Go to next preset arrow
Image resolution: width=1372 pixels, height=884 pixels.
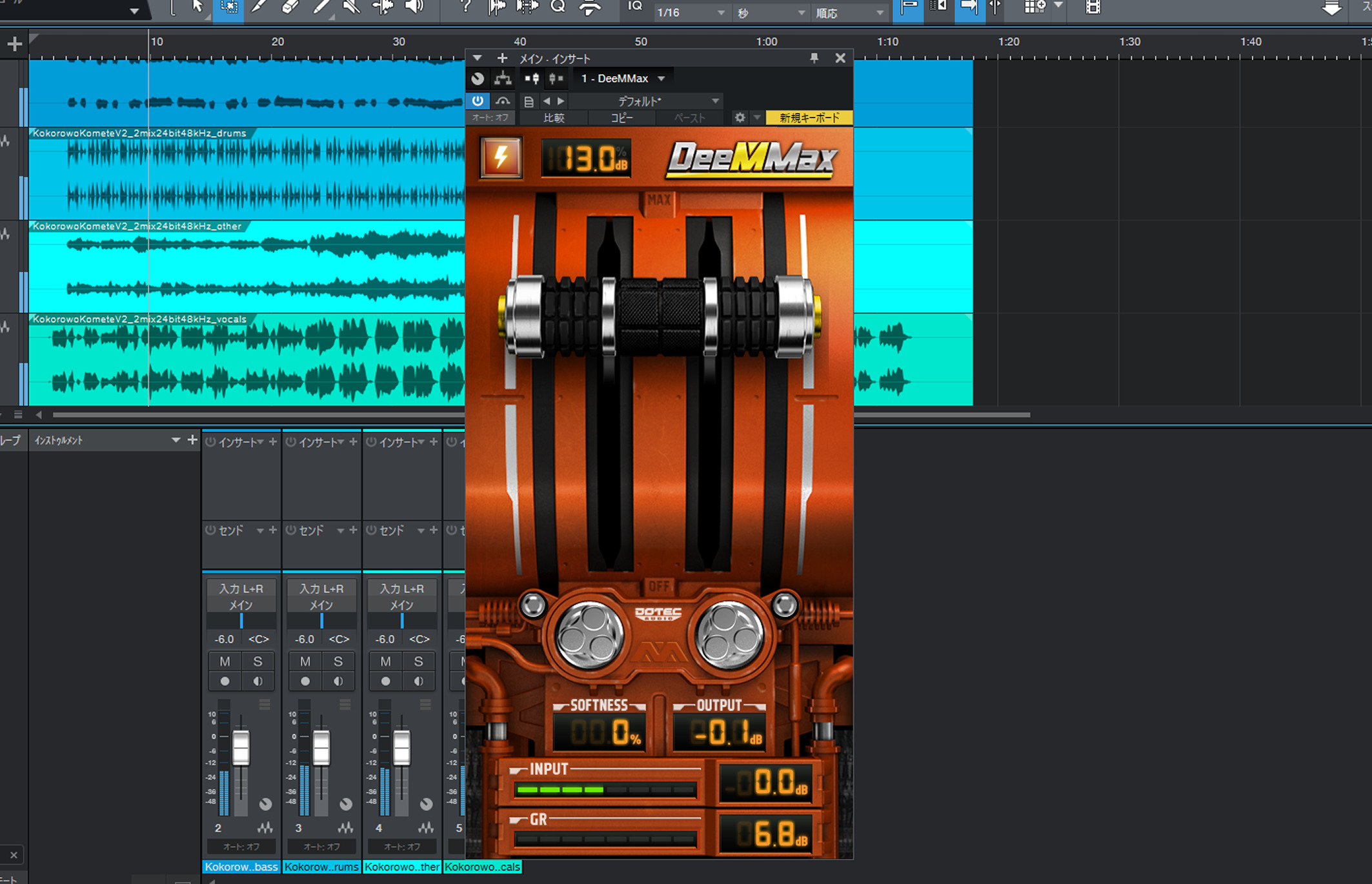point(561,101)
